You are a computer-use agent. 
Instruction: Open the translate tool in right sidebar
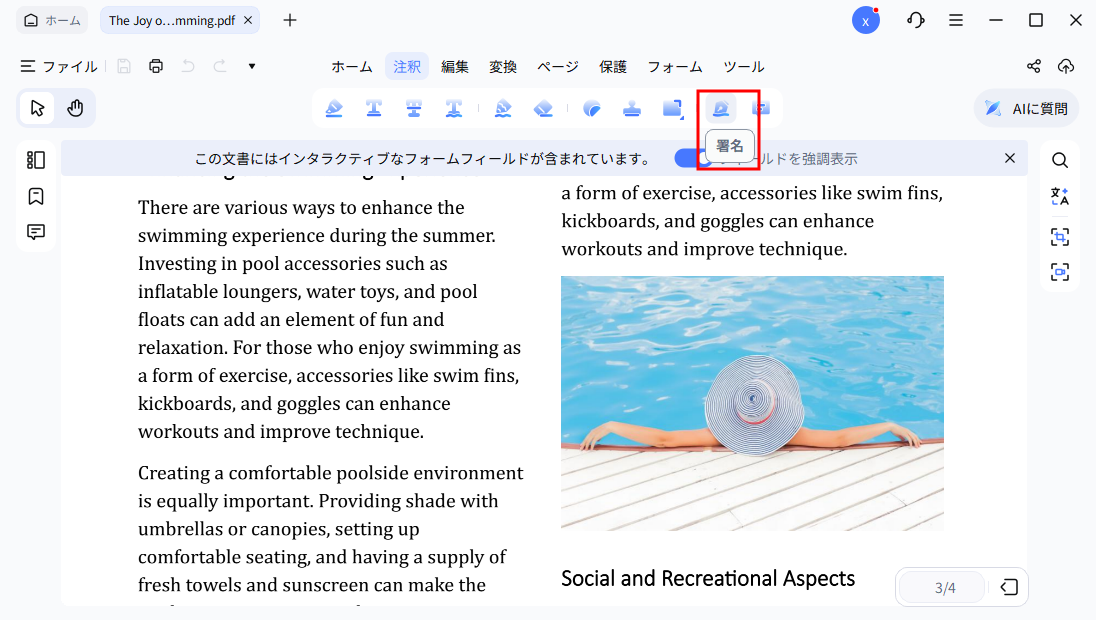(x=1059, y=197)
